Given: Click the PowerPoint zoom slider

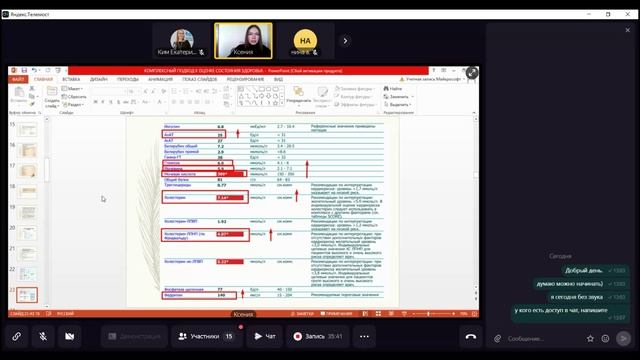Looking at the screenshot, I should [433, 313].
